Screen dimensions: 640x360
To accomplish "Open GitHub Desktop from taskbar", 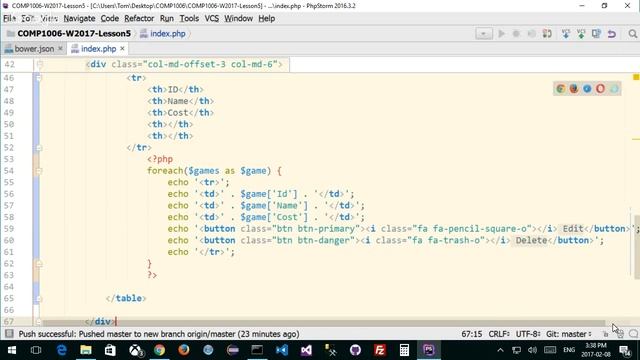I will [x=355, y=350].
